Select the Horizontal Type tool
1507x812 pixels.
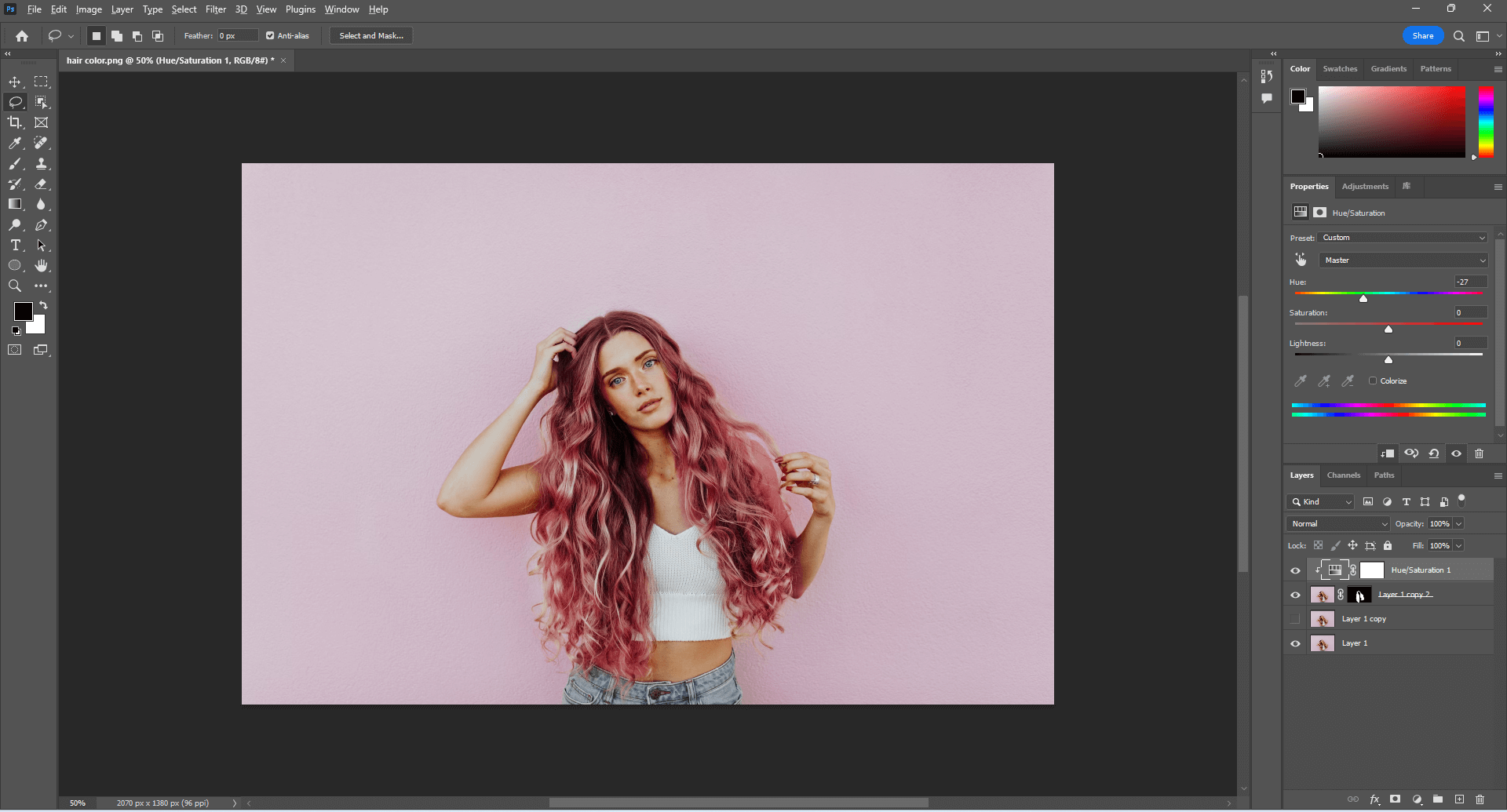pyautogui.click(x=15, y=246)
